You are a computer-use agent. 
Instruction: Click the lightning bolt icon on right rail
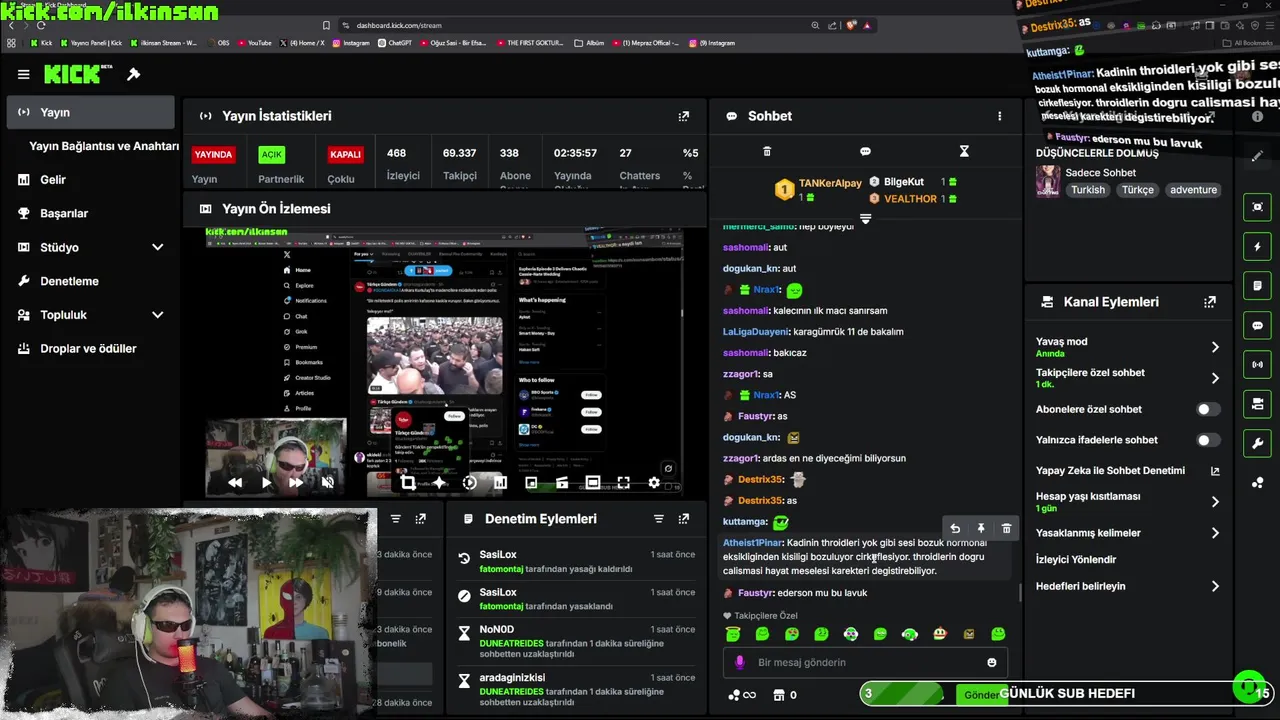coord(1258,247)
